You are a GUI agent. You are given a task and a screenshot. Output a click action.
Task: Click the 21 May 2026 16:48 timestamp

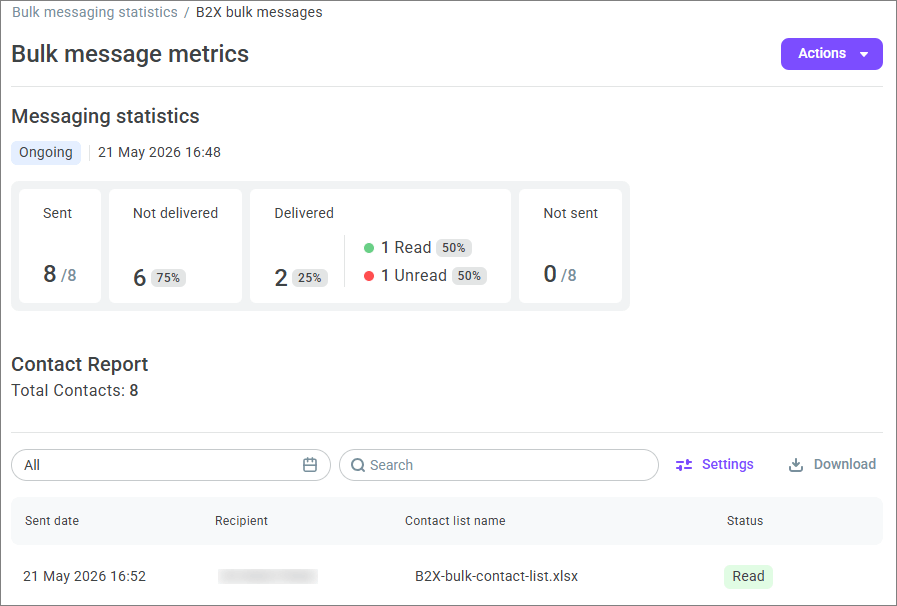tap(159, 152)
